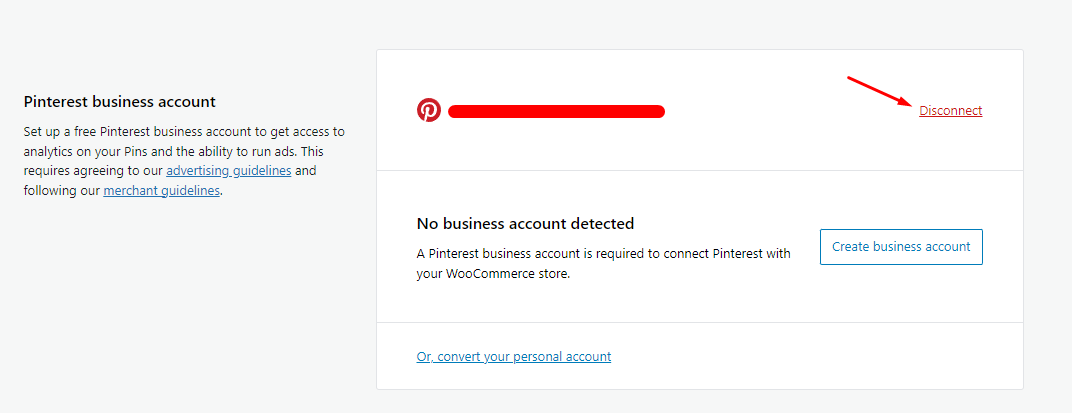Image resolution: width=1072 pixels, height=413 pixels.
Task: Click the following our text before merchant guidelines
Action: tap(62, 191)
